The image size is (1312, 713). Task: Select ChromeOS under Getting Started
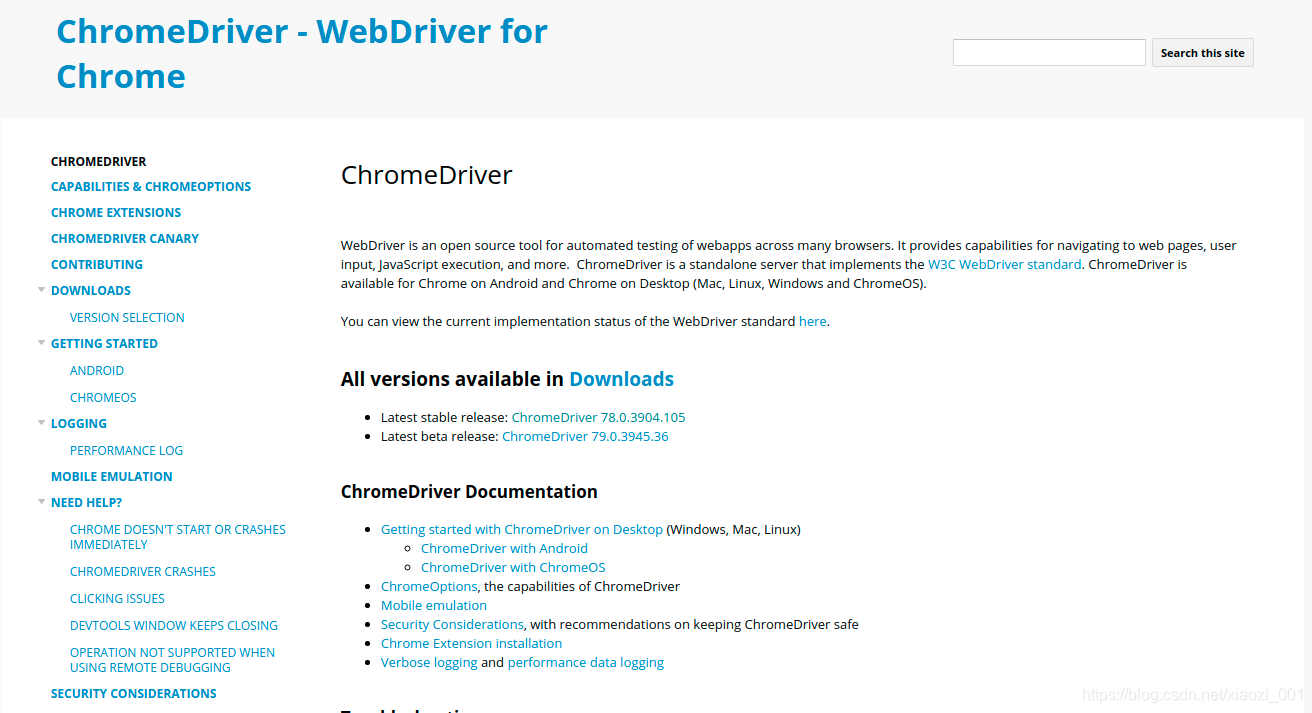[x=103, y=398]
